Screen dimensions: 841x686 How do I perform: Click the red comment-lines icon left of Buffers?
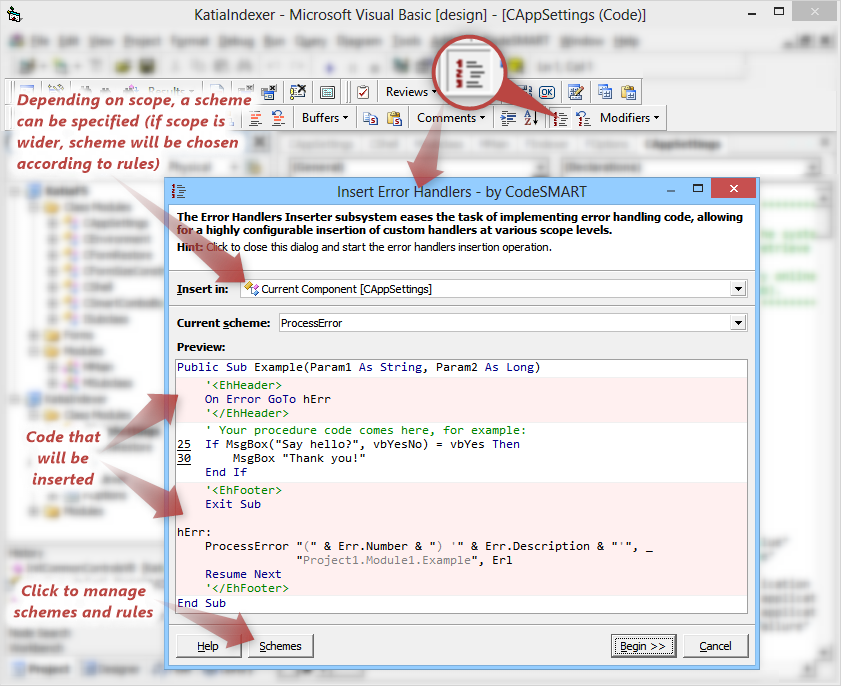[x=255, y=118]
